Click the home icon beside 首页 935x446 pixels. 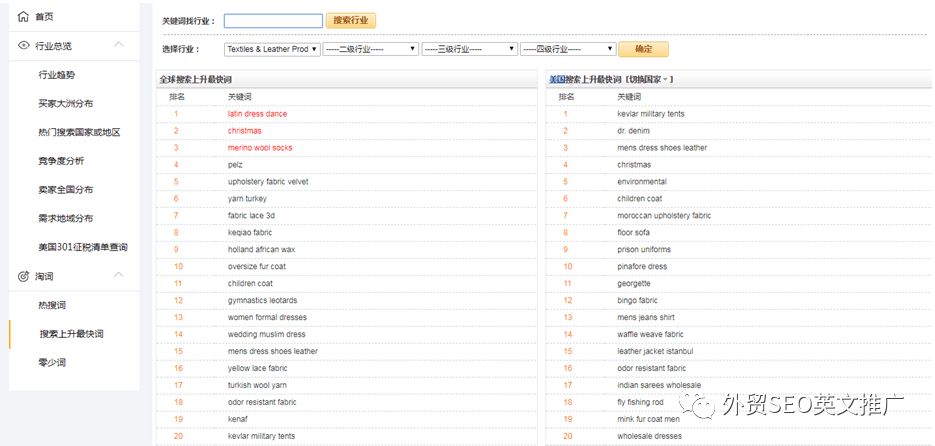click(x=23, y=17)
